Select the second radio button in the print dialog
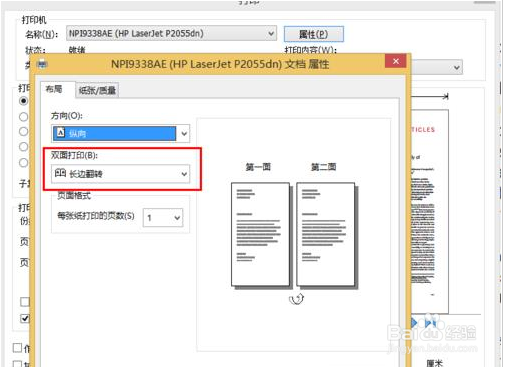The image size is (505, 367). click(x=23, y=117)
